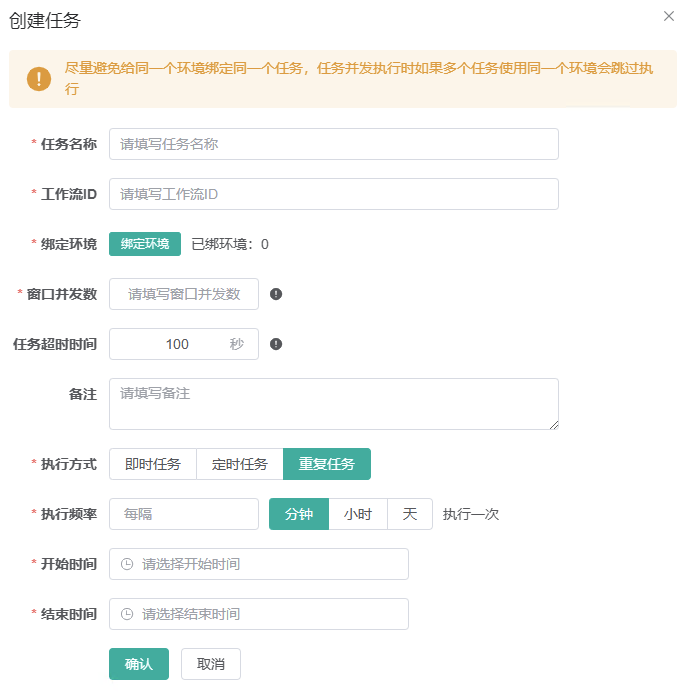Click clock icon in 开始时间 field

(x=127, y=564)
